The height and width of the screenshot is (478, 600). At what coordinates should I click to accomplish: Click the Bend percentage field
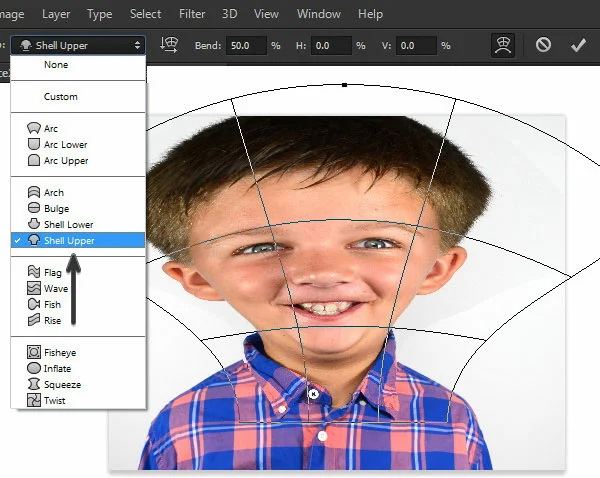pyautogui.click(x=246, y=46)
